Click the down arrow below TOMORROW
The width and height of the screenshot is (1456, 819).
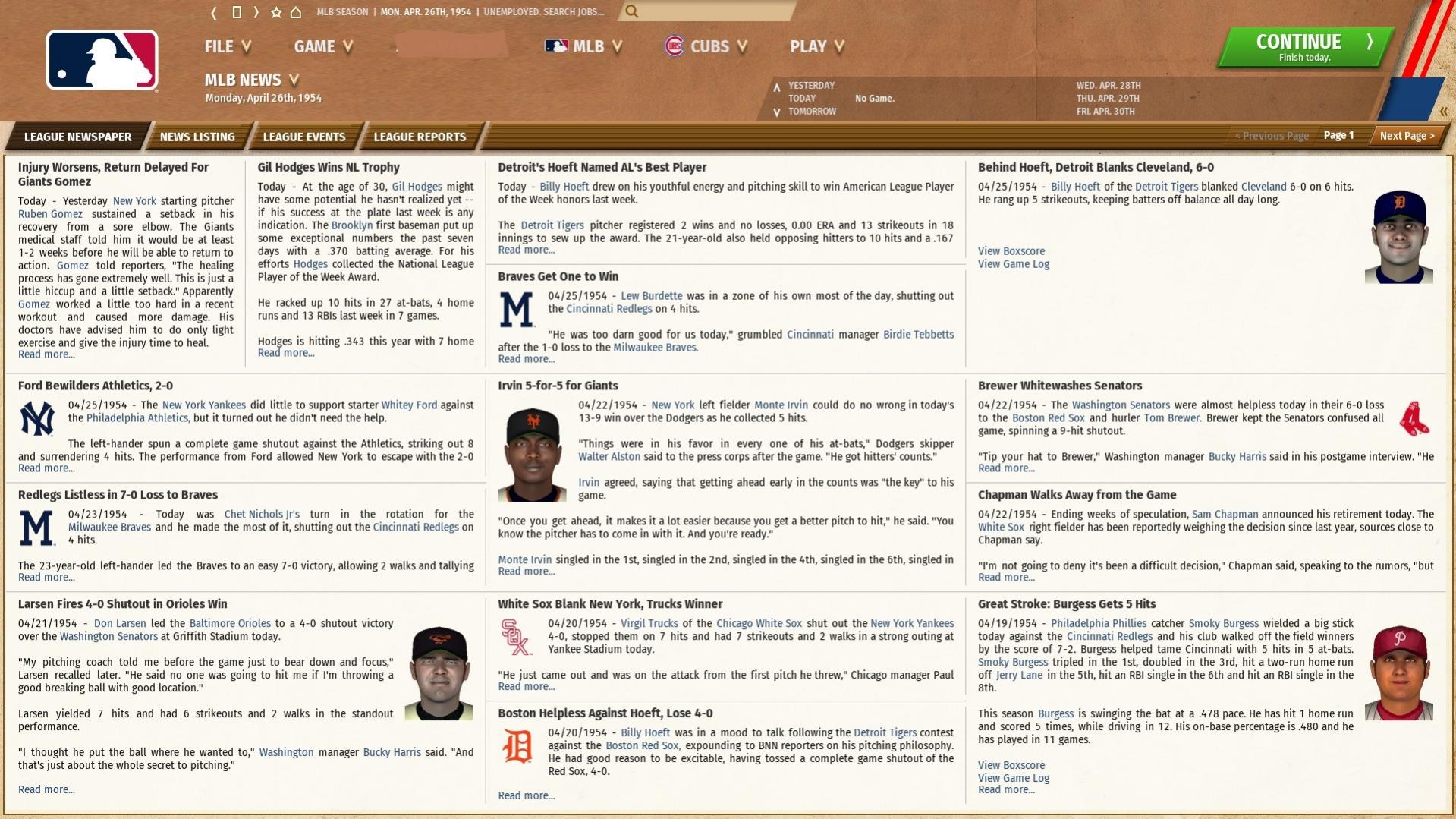point(776,112)
